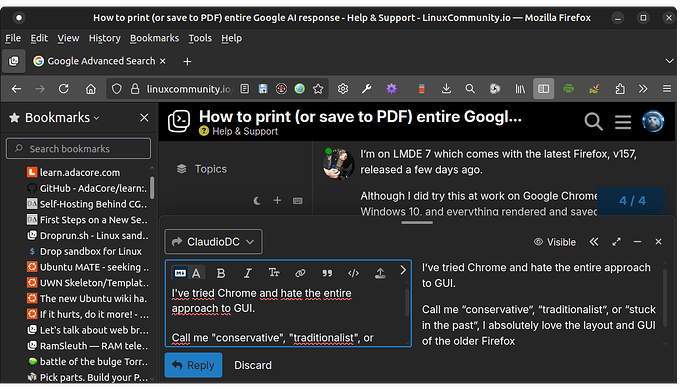
Task: Insert preformatted code in composer
Action: coord(353,274)
